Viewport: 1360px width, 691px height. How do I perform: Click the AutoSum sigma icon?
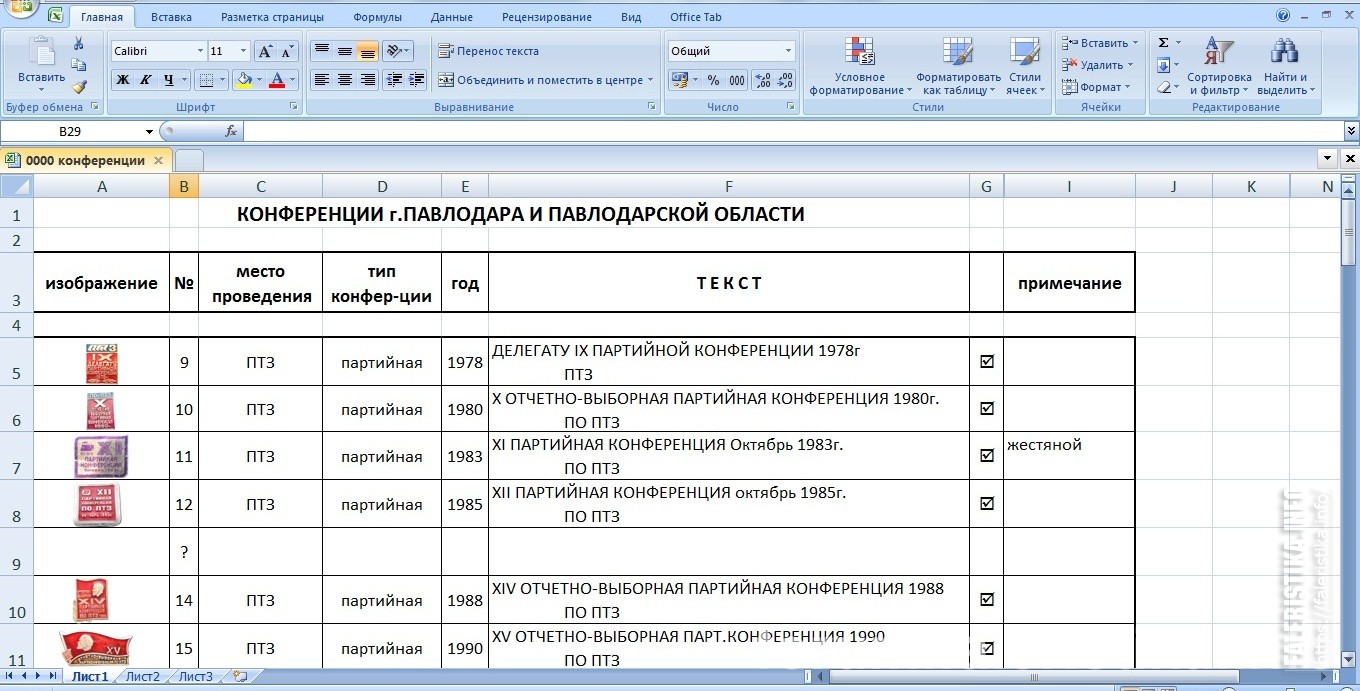[x=1164, y=43]
